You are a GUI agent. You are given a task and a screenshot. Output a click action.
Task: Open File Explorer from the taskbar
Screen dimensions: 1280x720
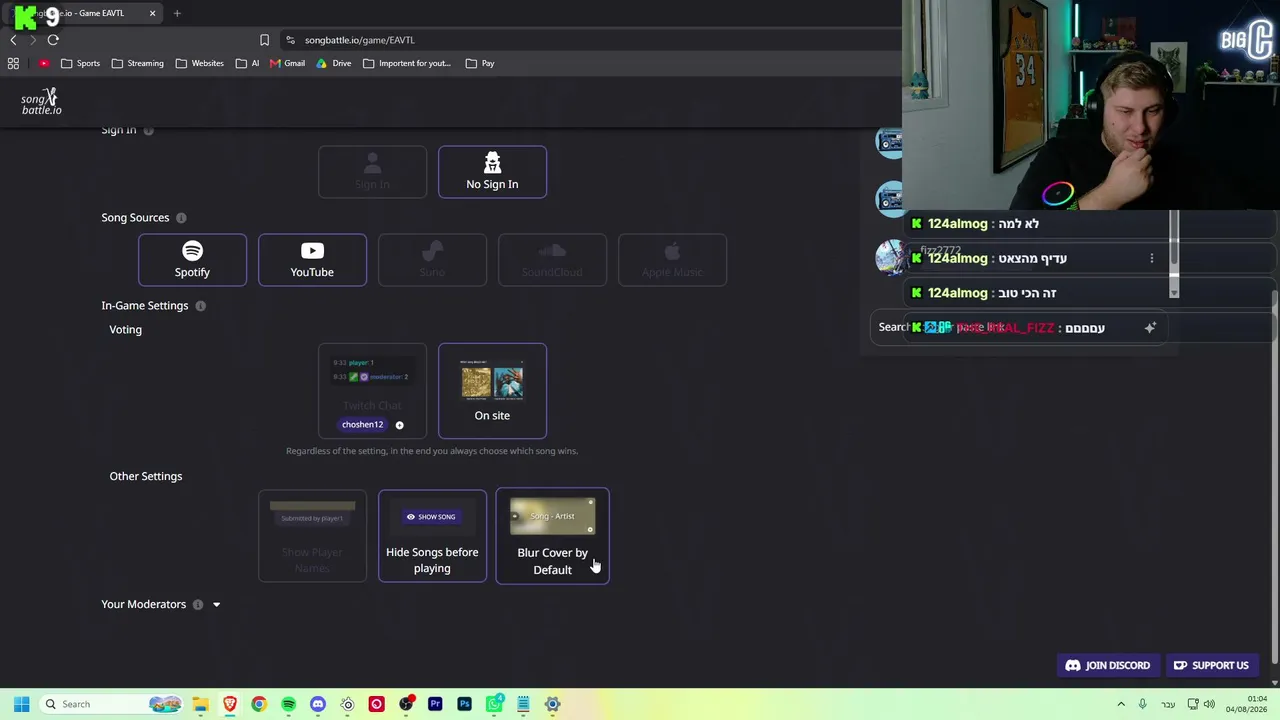point(200,704)
